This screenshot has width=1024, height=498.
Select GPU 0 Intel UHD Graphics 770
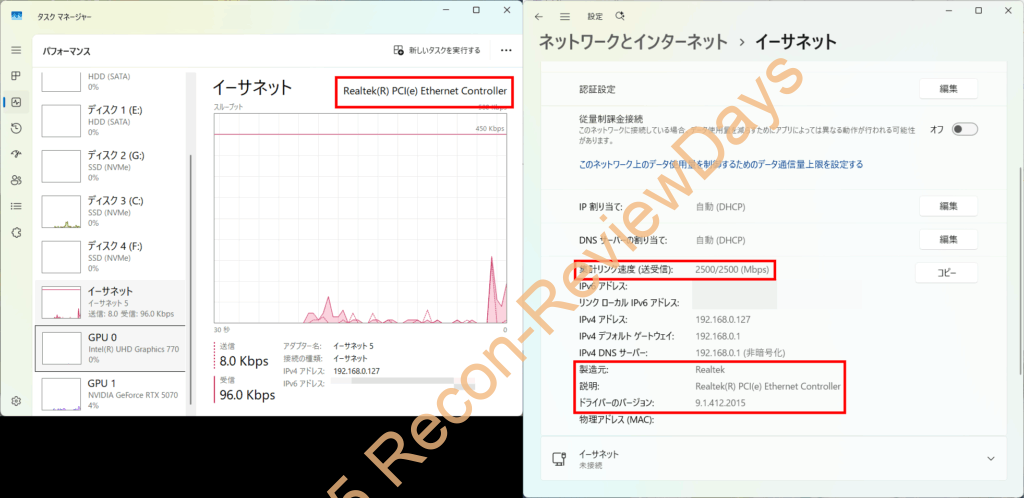point(110,349)
